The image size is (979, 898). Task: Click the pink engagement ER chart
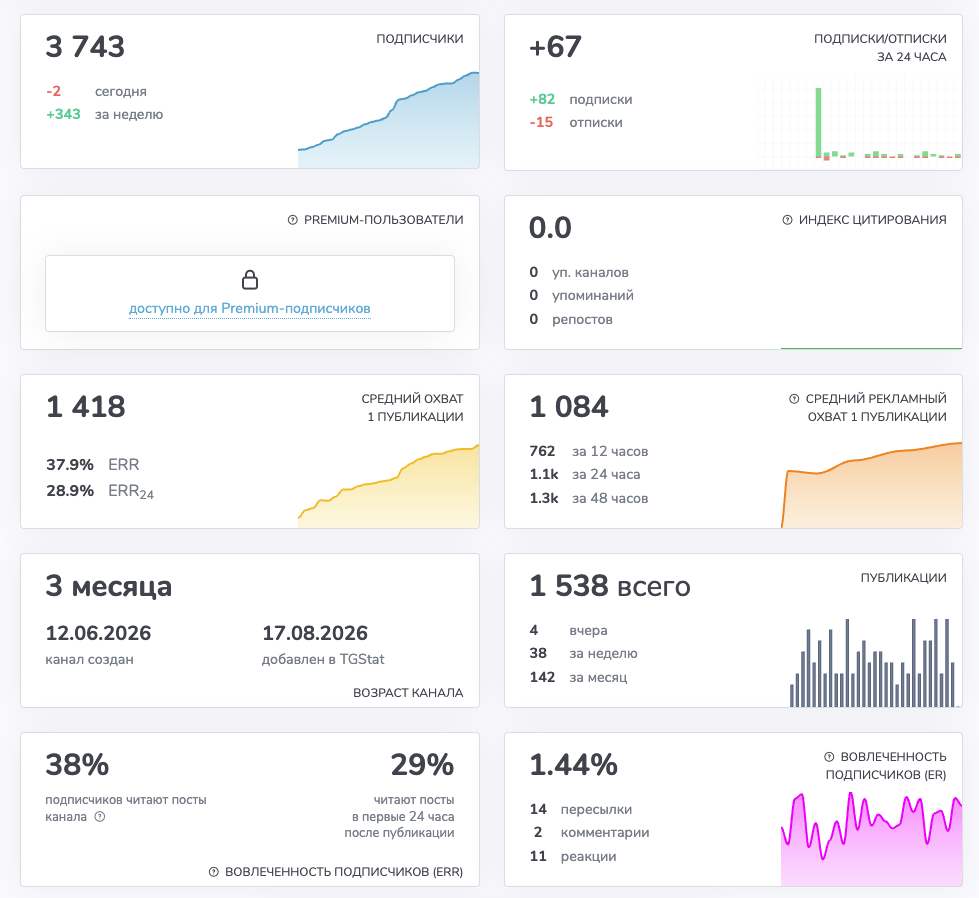pos(872,839)
